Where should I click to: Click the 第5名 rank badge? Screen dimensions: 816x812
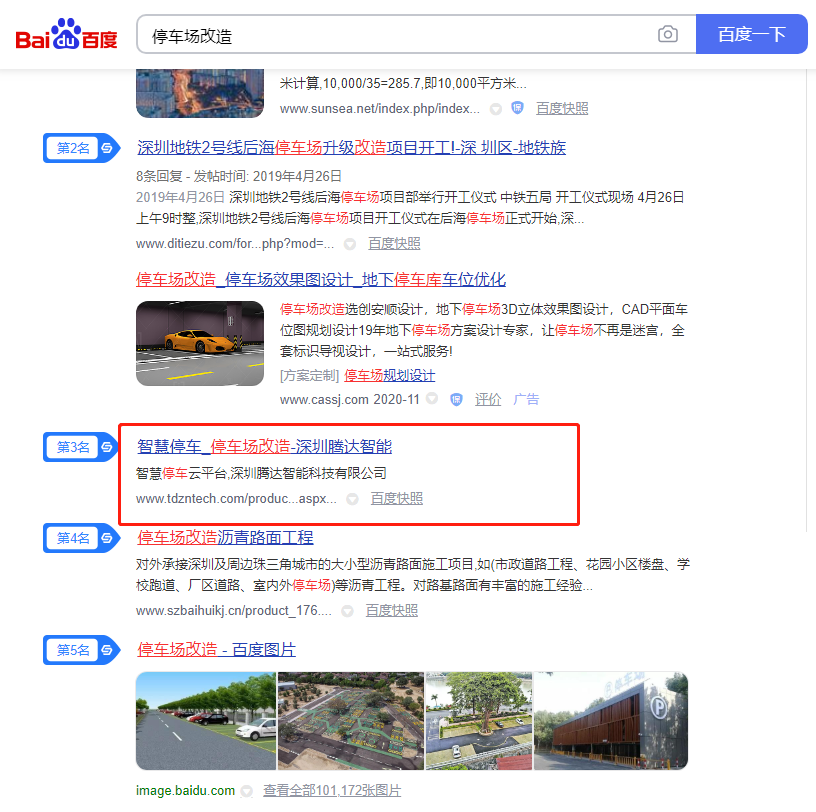point(81,650)
